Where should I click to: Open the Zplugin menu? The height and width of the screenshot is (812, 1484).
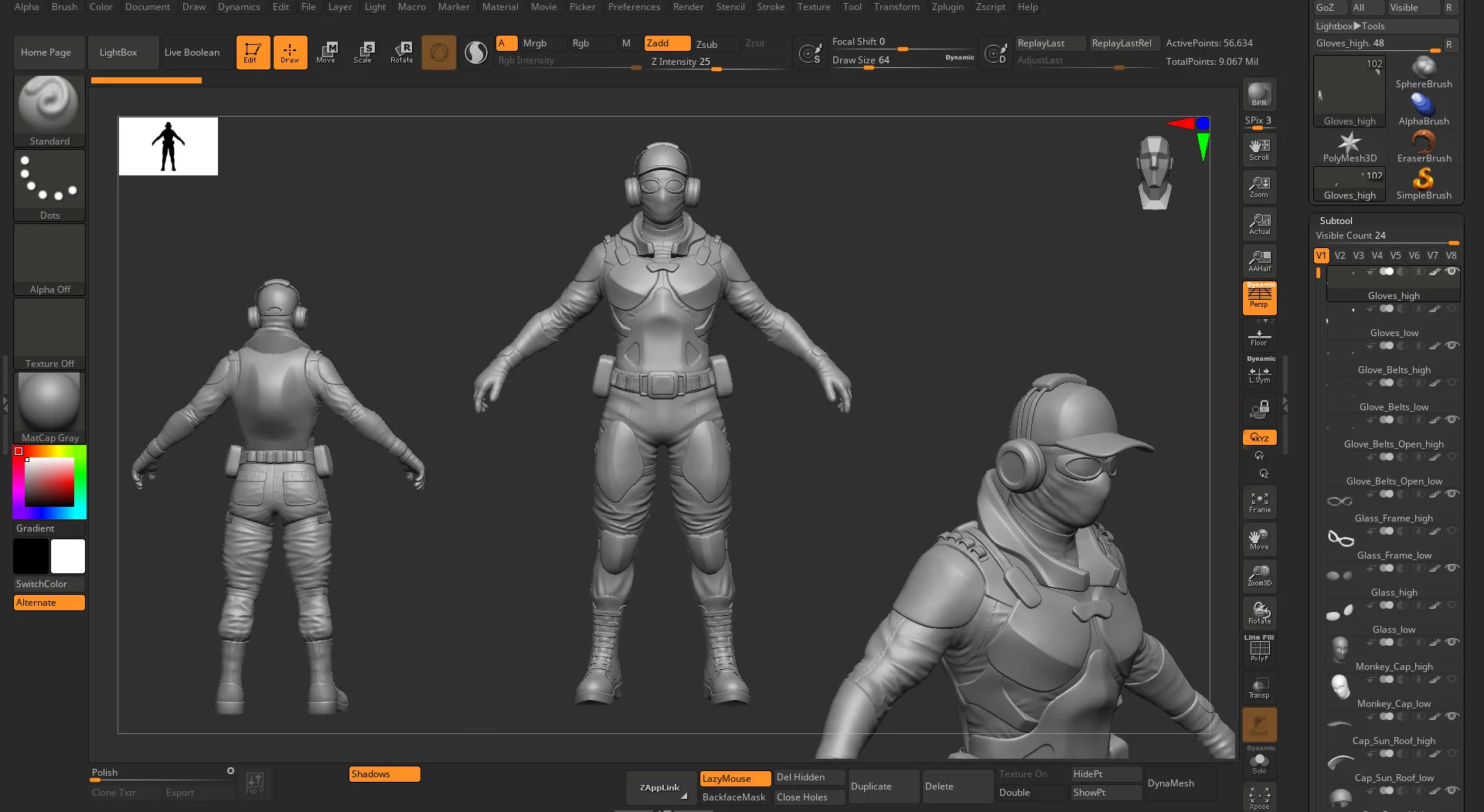click(x=948, y=7)
